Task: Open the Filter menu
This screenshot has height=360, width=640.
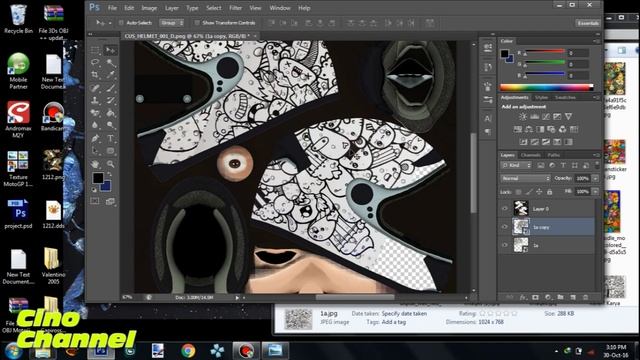Action: click(235, 8)
